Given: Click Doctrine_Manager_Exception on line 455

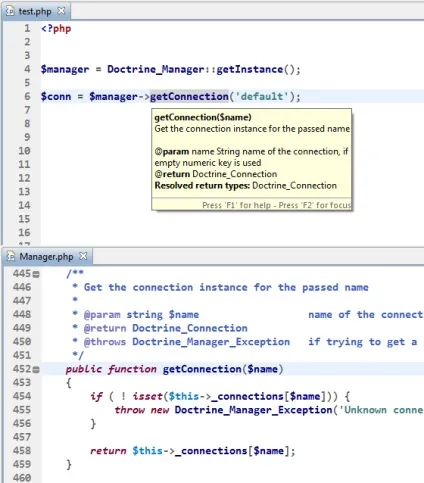Looking at the screenshot, I should pos(253,410).
